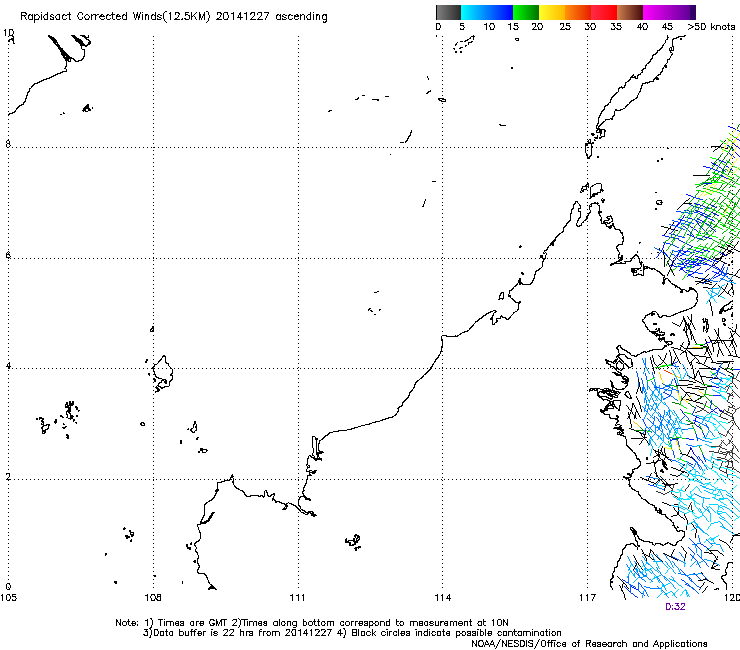740x650 pixels.
Task: Click latitude label 8 on left axis
Action: pos(8,144)
